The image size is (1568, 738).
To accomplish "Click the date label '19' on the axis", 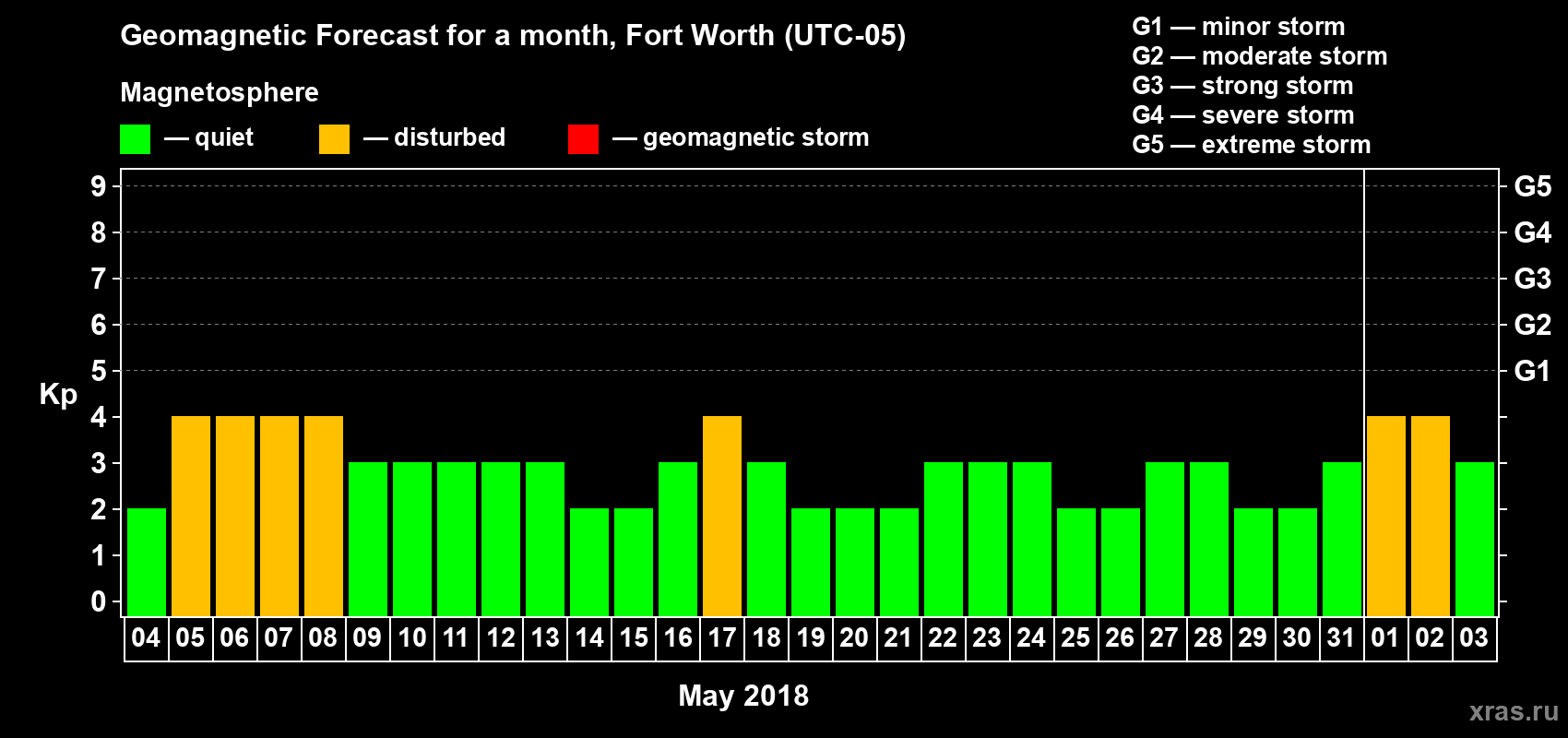I will pyautogui.click(x=810, y=637).
